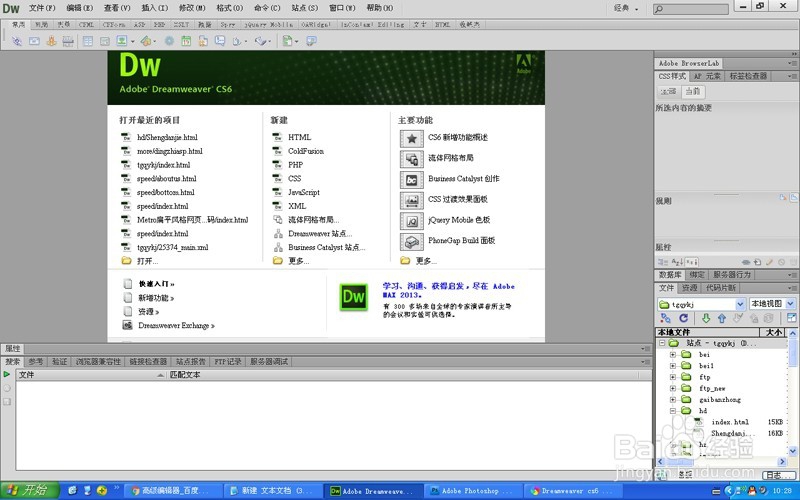This screenshot has height=500, width=800.
Task: Click the blue Put files arrow
Action: pos(721,318)
